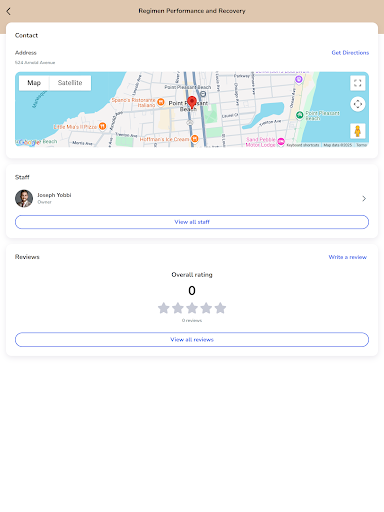Click the 0 reviews count text
Image resolution: width=384 pixels, height=512 pixels.
point(192,320)
